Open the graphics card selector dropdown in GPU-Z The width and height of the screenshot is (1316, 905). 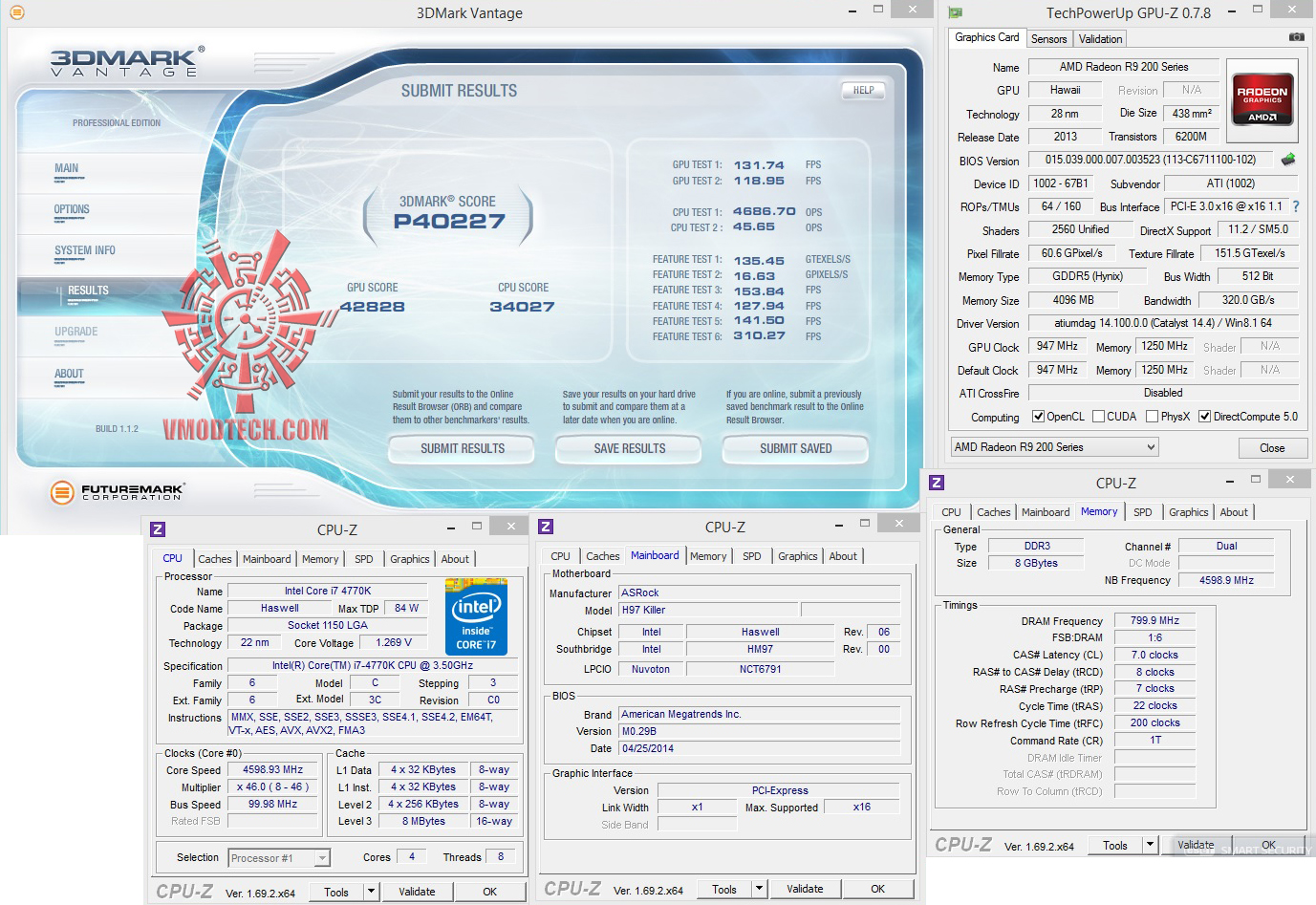[x=1054, y=447]
